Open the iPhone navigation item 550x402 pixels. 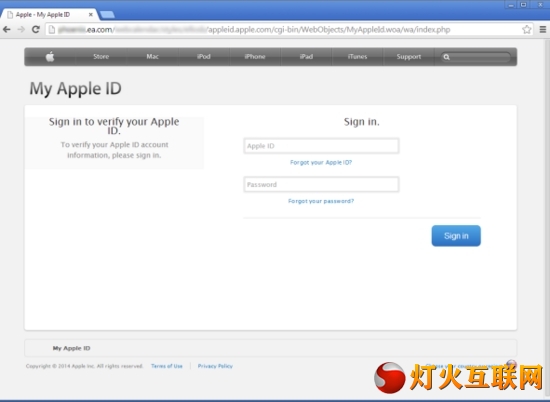tap(255, 56)
